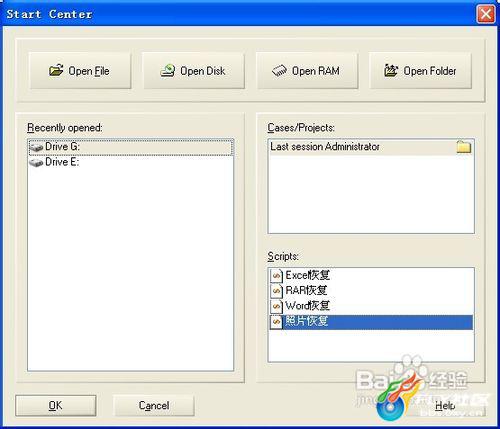Choose Drive E: from recent list
This screenshot has width=500, height=429.
131,162
